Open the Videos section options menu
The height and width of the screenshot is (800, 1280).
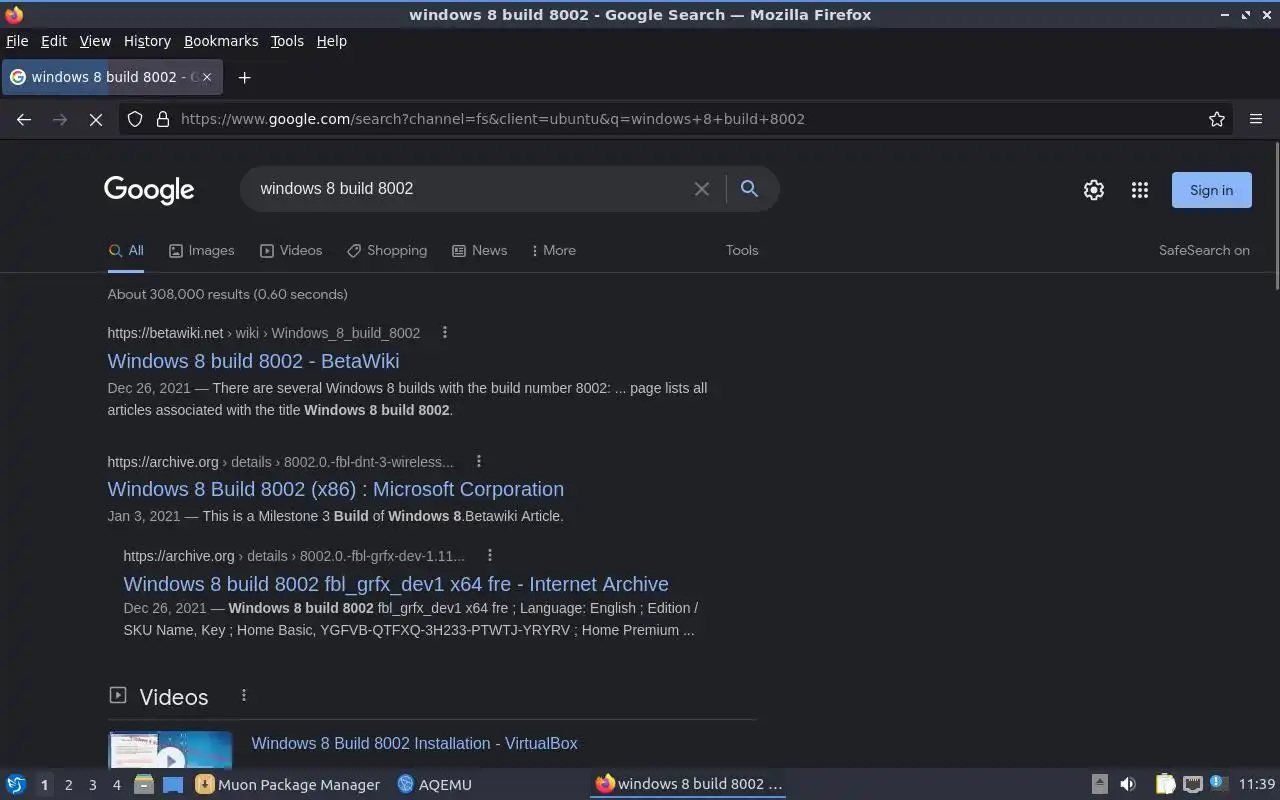[x=244, y=695]
